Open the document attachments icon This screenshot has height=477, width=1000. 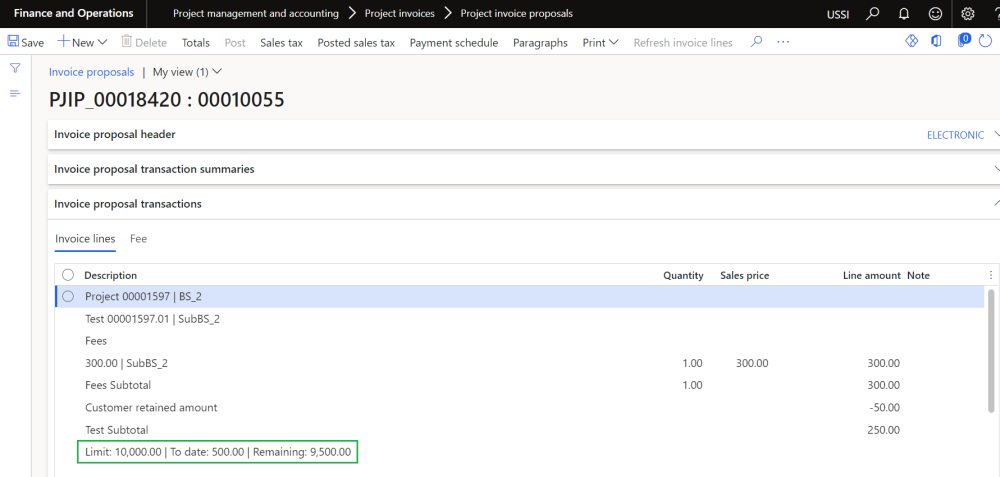[963, 42]
